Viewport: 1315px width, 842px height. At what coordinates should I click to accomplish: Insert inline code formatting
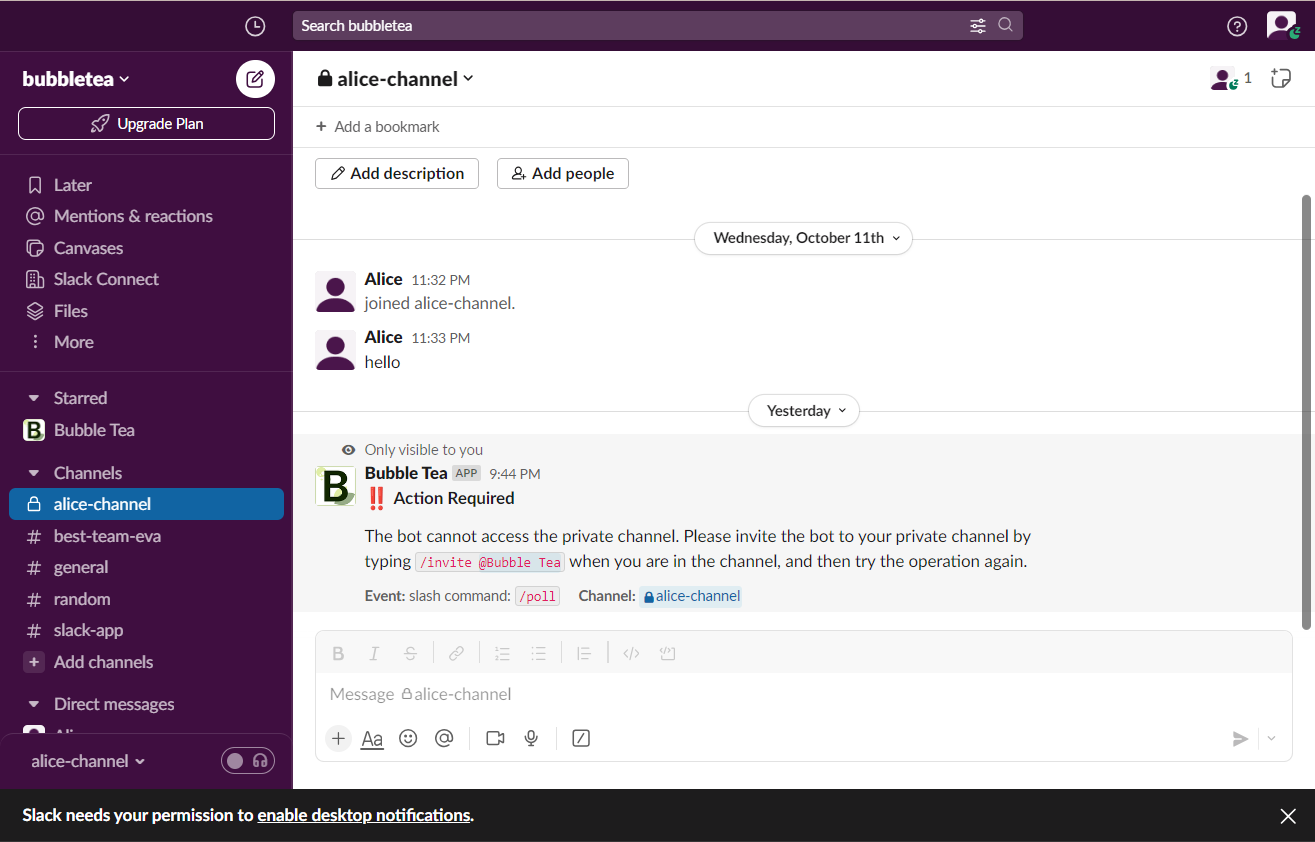[631, 654]
